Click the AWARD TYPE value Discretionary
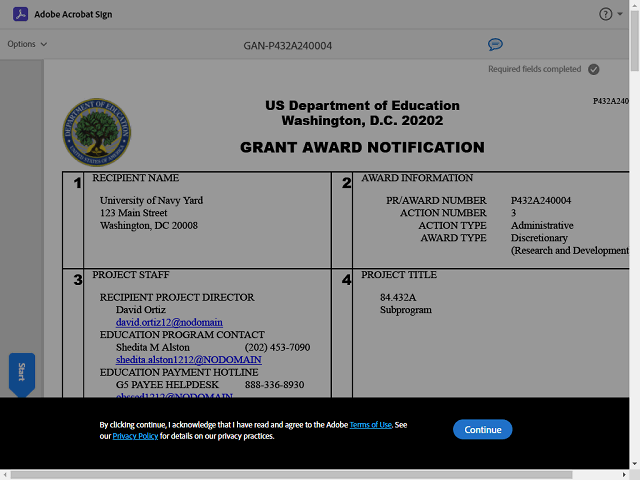The image size is (640, 480). tap(539, 238)
